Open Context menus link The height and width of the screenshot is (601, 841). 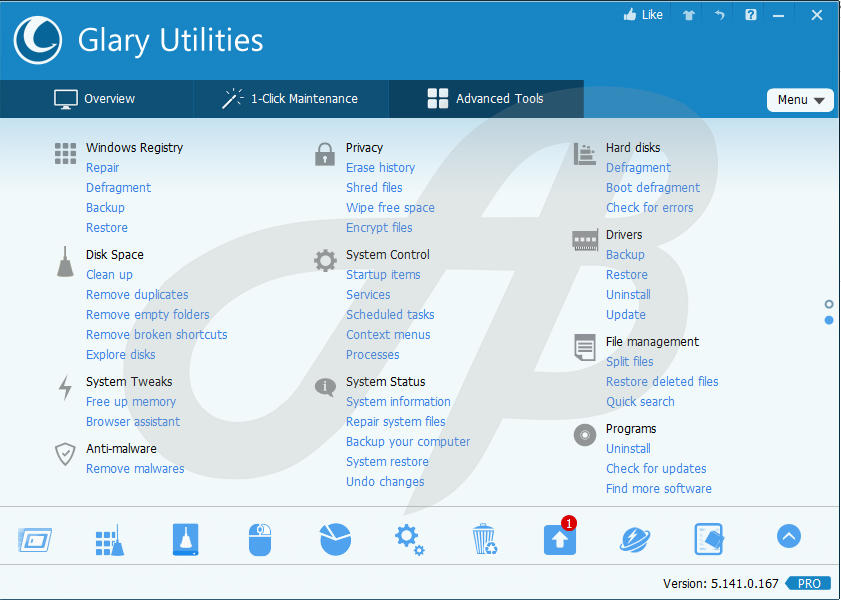click(388, 335)
